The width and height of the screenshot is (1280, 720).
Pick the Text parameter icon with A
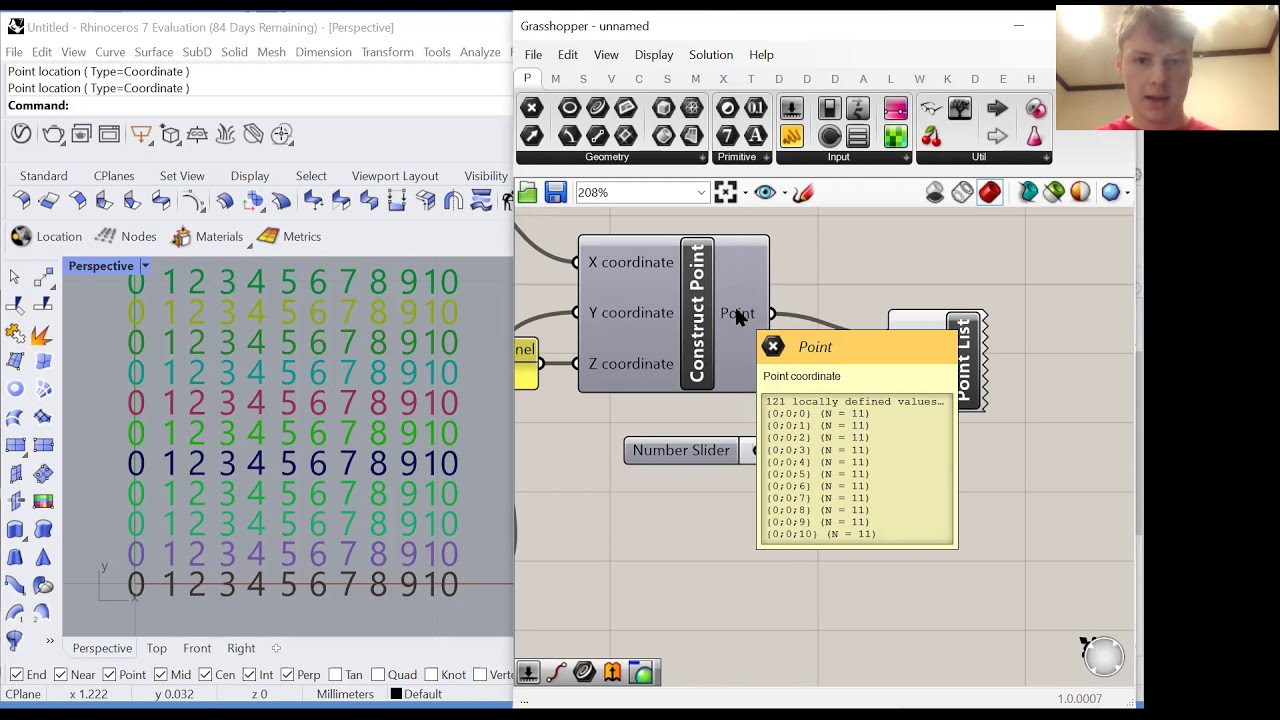coord(756,135)
